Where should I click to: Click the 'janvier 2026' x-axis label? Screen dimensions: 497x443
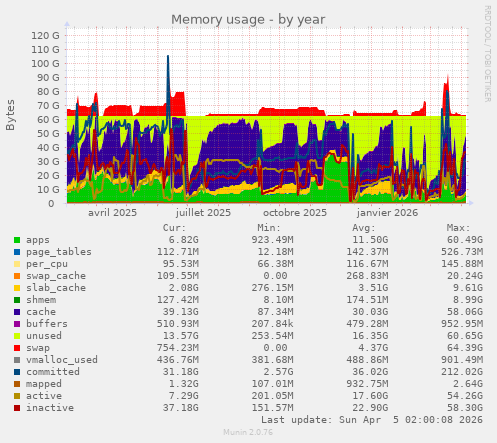coord(387,213)
